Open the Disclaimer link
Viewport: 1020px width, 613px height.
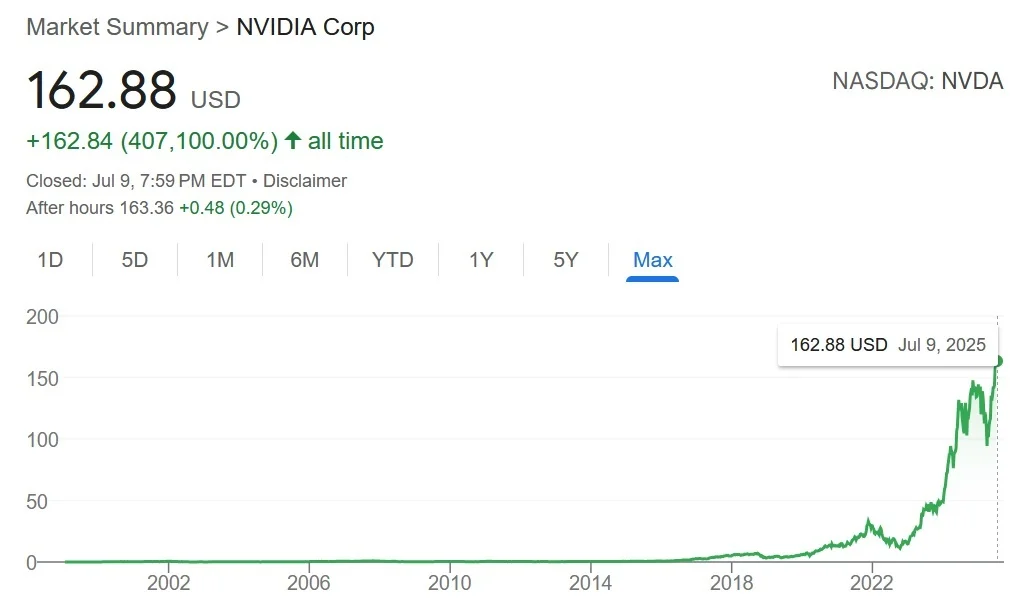[x=305, y=181]
